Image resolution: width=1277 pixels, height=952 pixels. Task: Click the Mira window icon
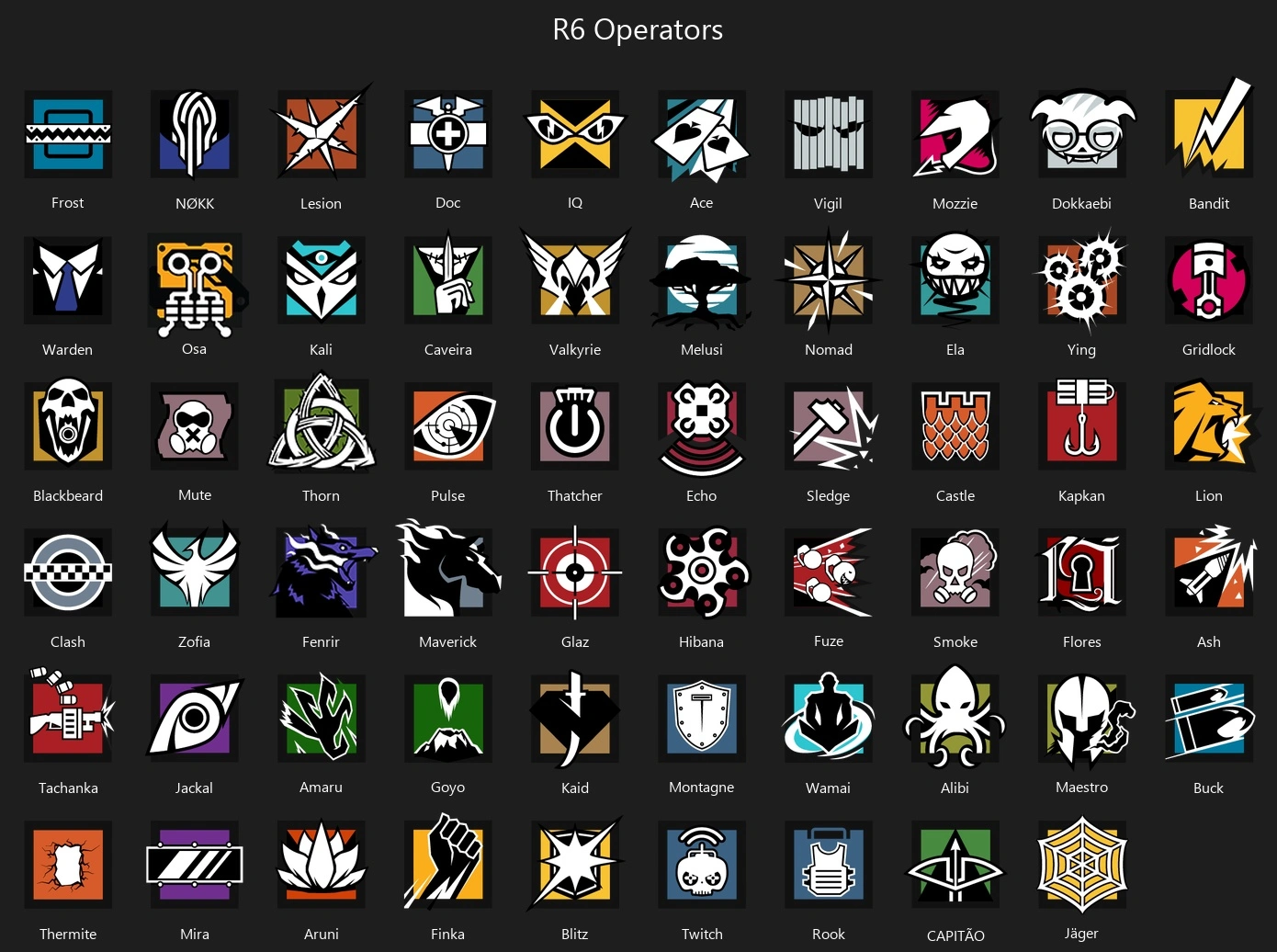(195, 864)
